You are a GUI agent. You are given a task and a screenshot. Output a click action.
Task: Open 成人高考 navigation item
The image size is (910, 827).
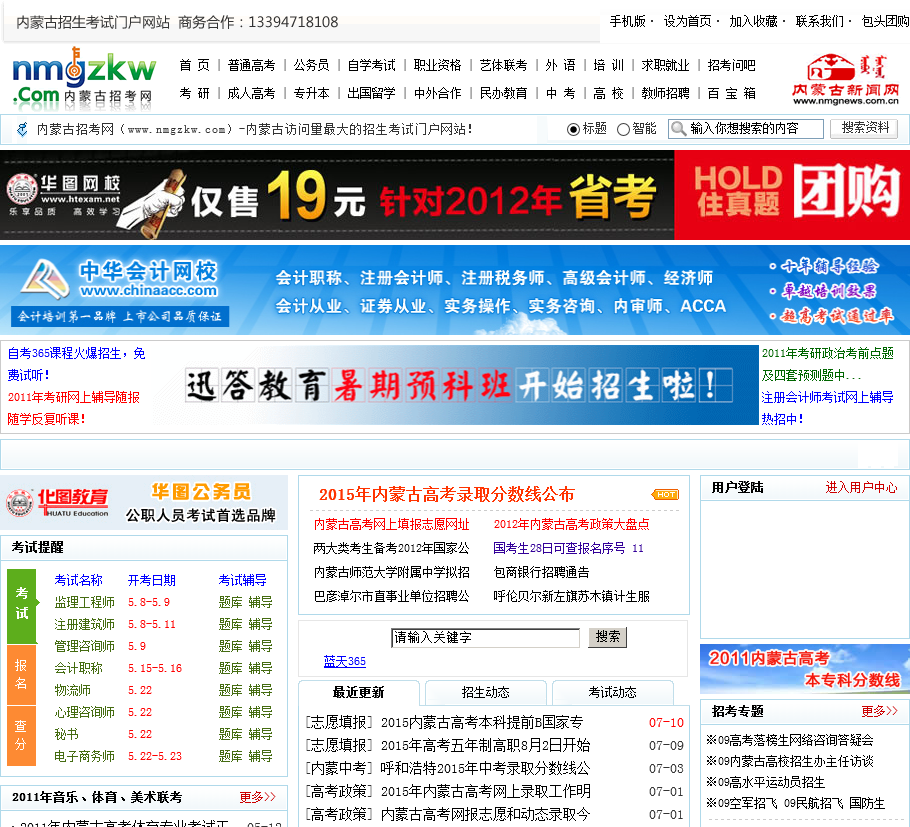(251, 93)
